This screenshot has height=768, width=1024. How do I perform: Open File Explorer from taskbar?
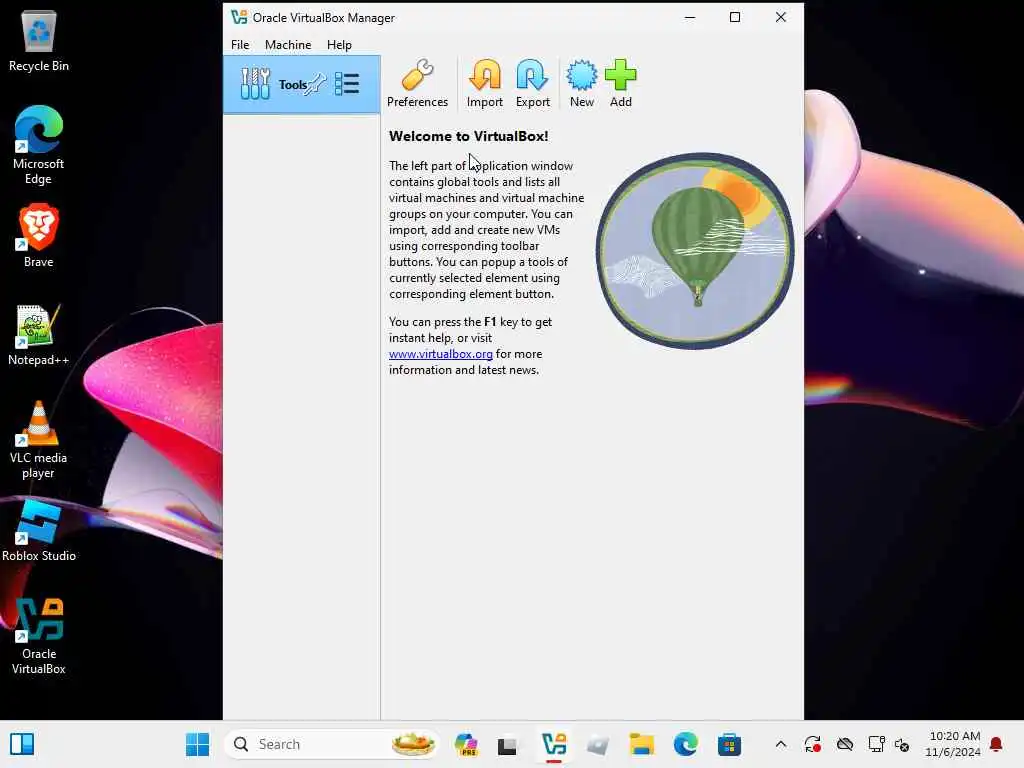click(641, 744)
